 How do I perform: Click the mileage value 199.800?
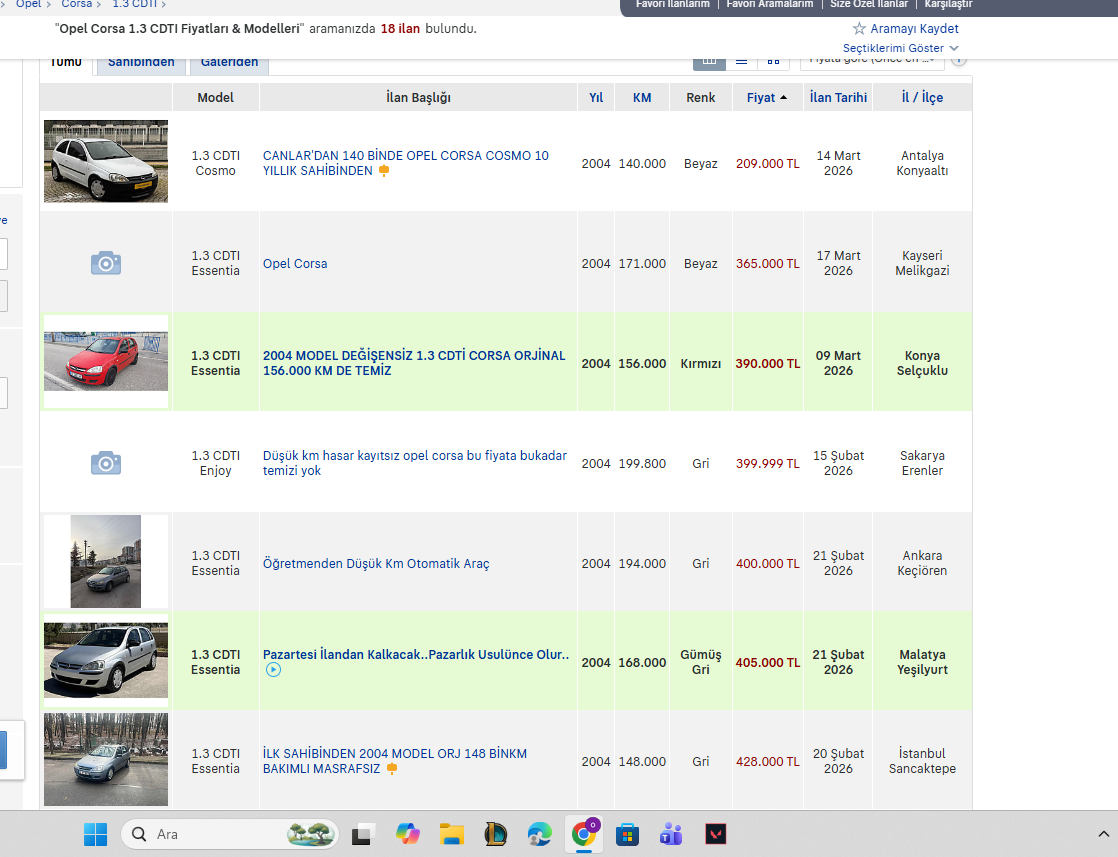[x=642, y=464]
